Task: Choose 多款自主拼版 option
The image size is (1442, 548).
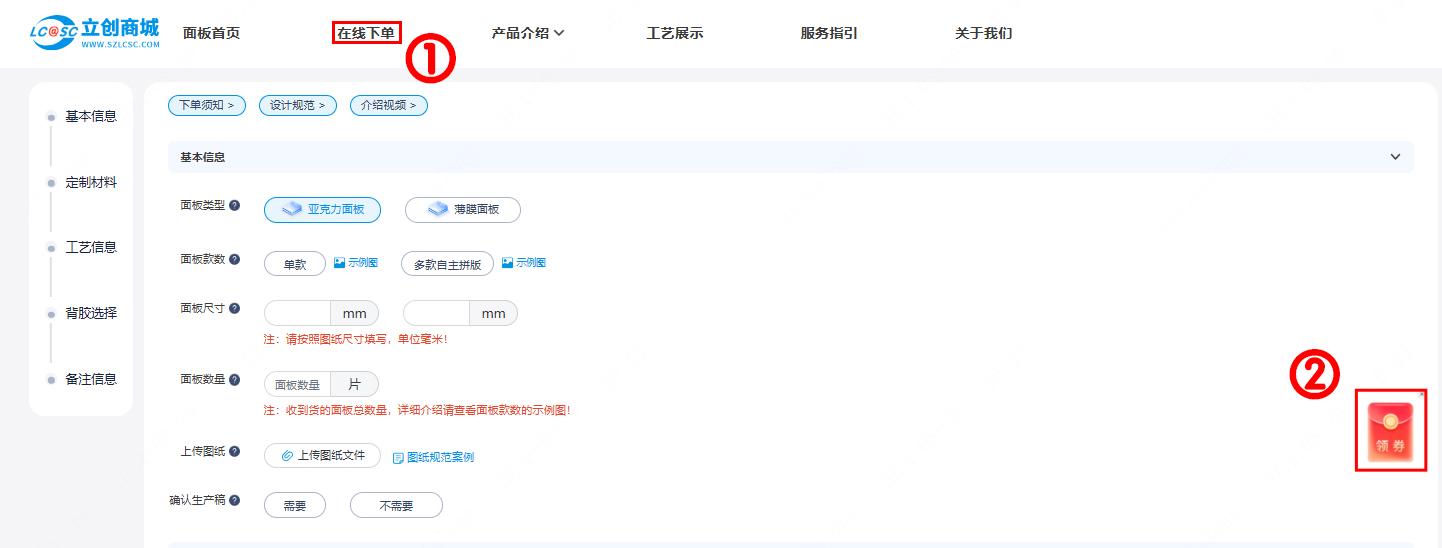Action: [447, 264]
